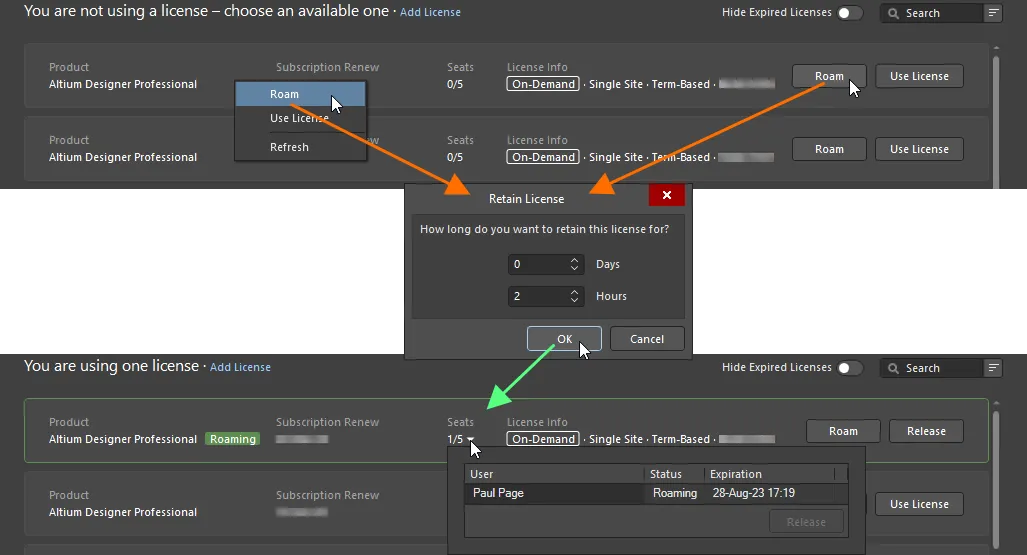
Task: Click search magnifier icon in bottom panel
Action: pyautogui.click(x=893, y=368)
